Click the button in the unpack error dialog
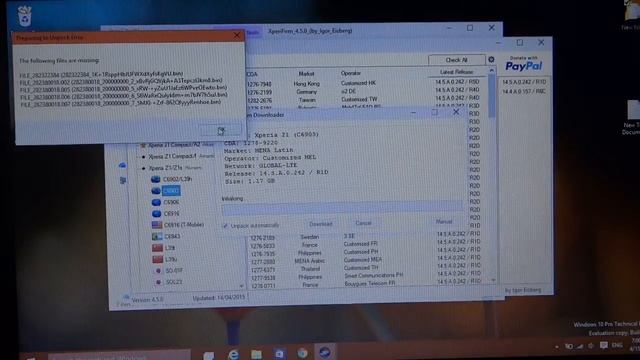The height and width of the screenshot is (360, 640). point(220,131)
